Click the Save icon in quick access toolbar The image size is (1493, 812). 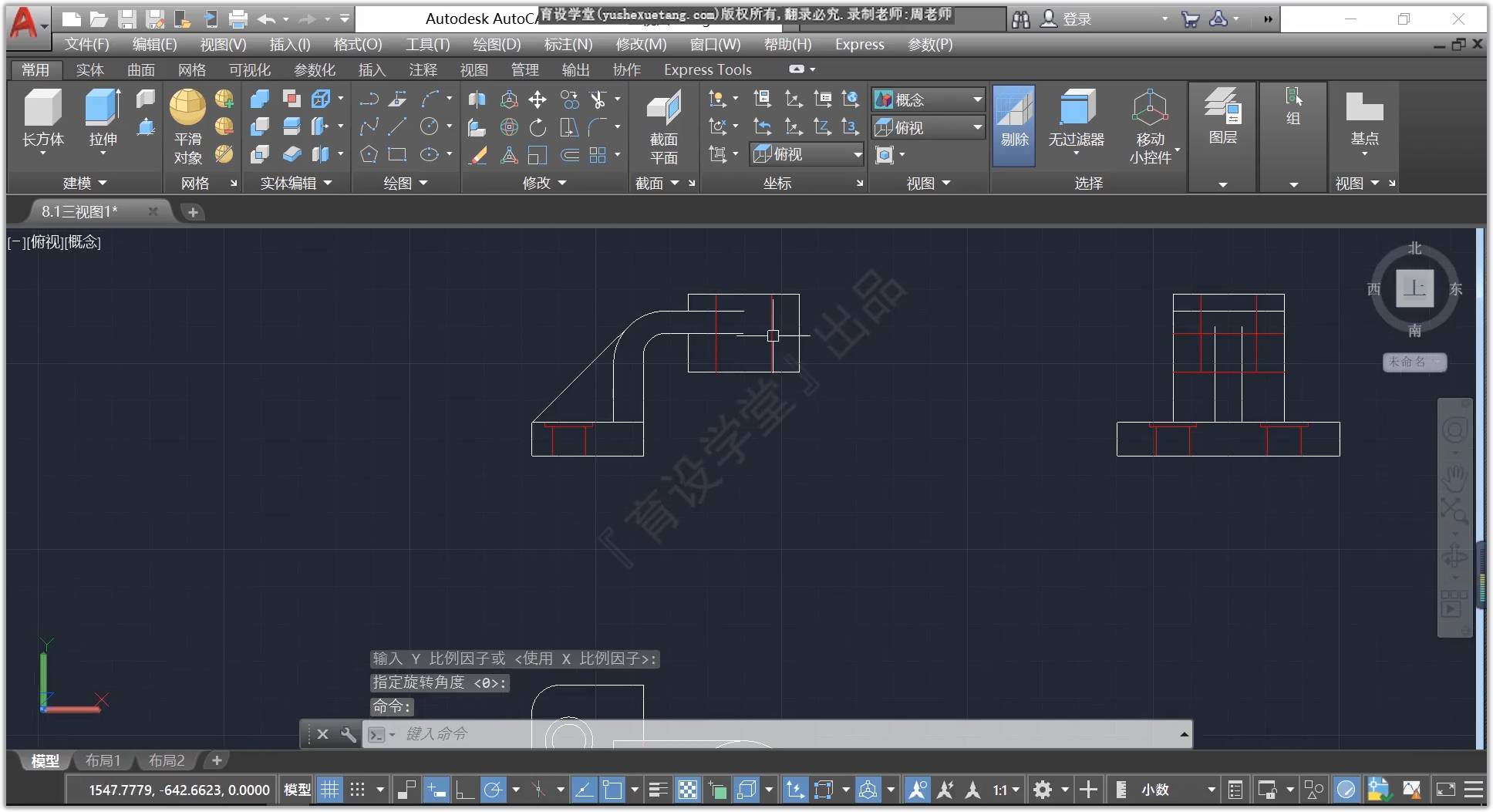(128, 19)
